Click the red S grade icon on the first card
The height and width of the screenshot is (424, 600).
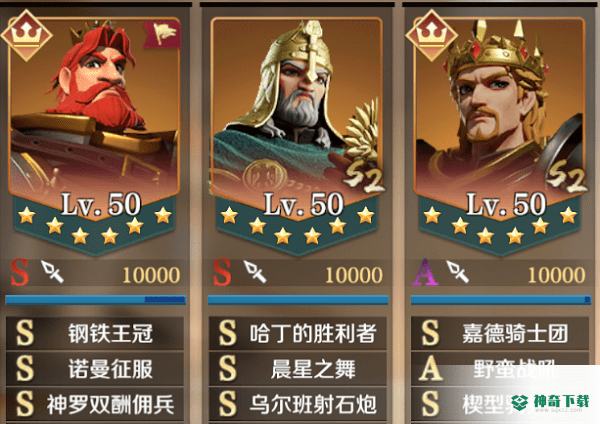20,272
